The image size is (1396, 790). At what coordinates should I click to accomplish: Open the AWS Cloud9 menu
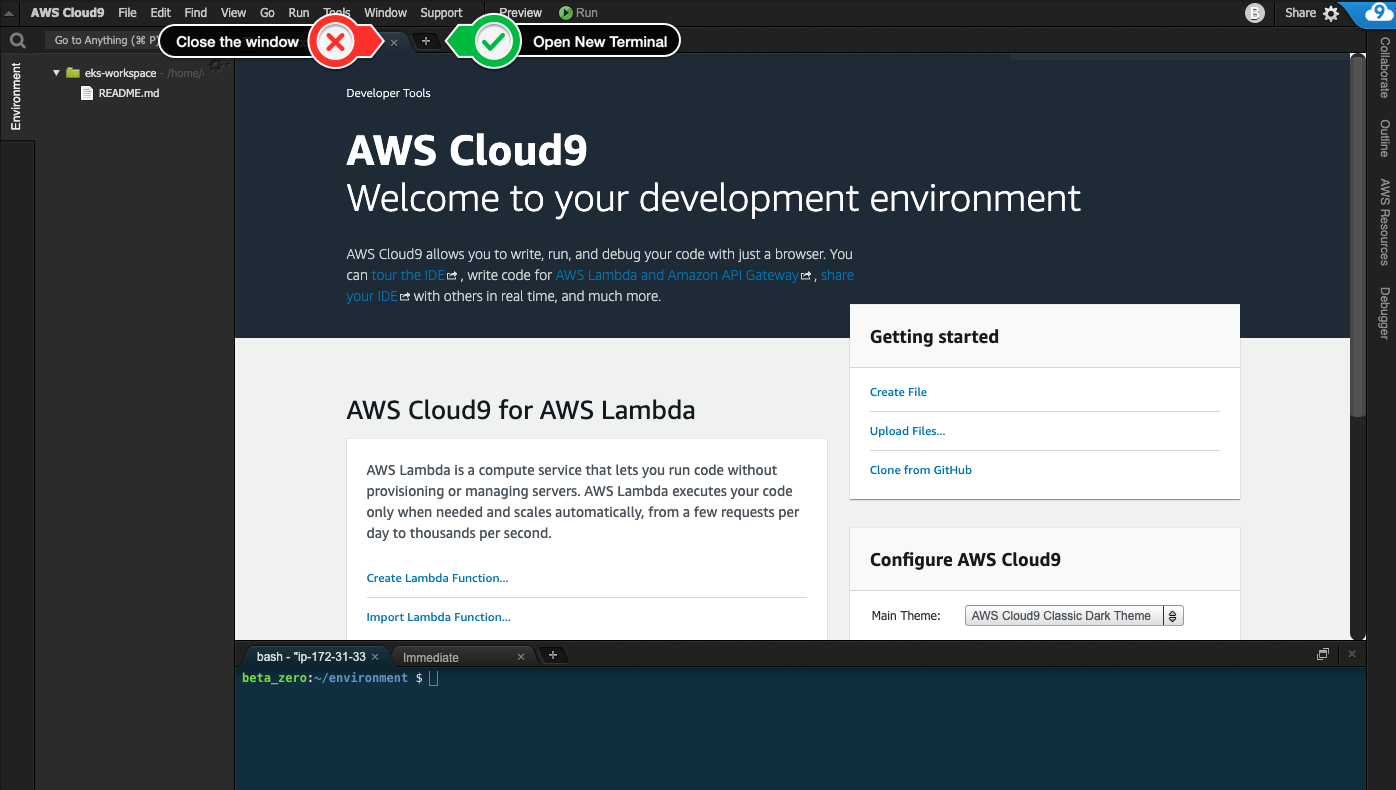point(67,13)
